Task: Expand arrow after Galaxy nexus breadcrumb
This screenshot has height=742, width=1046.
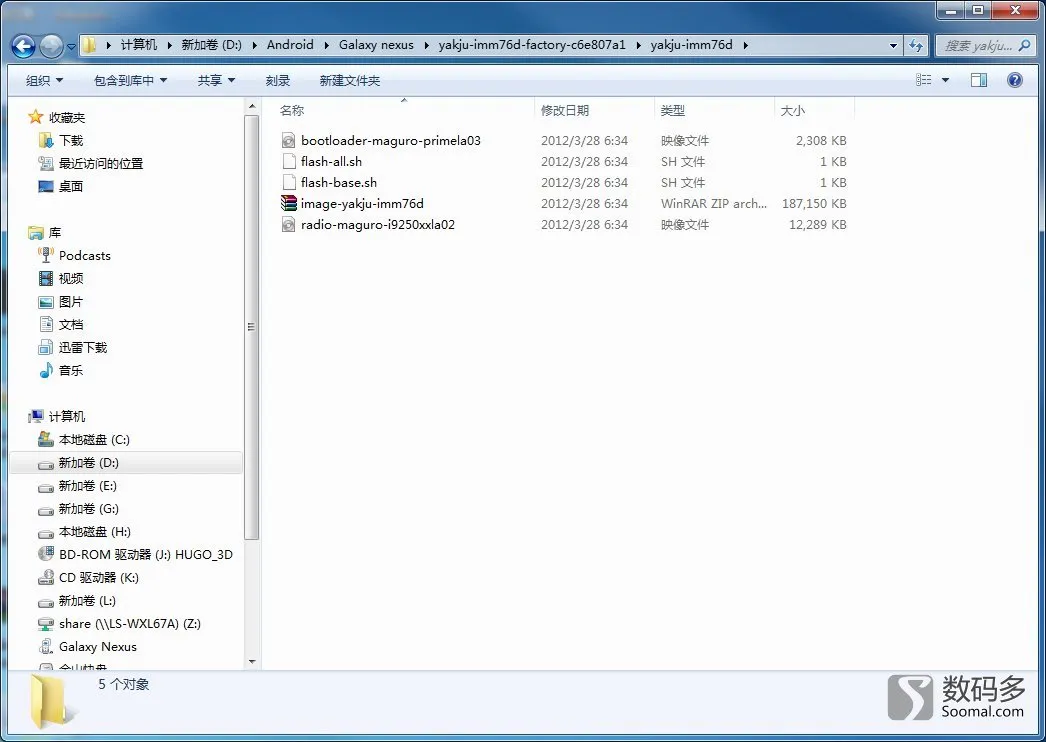Action: tap(426, 45)
